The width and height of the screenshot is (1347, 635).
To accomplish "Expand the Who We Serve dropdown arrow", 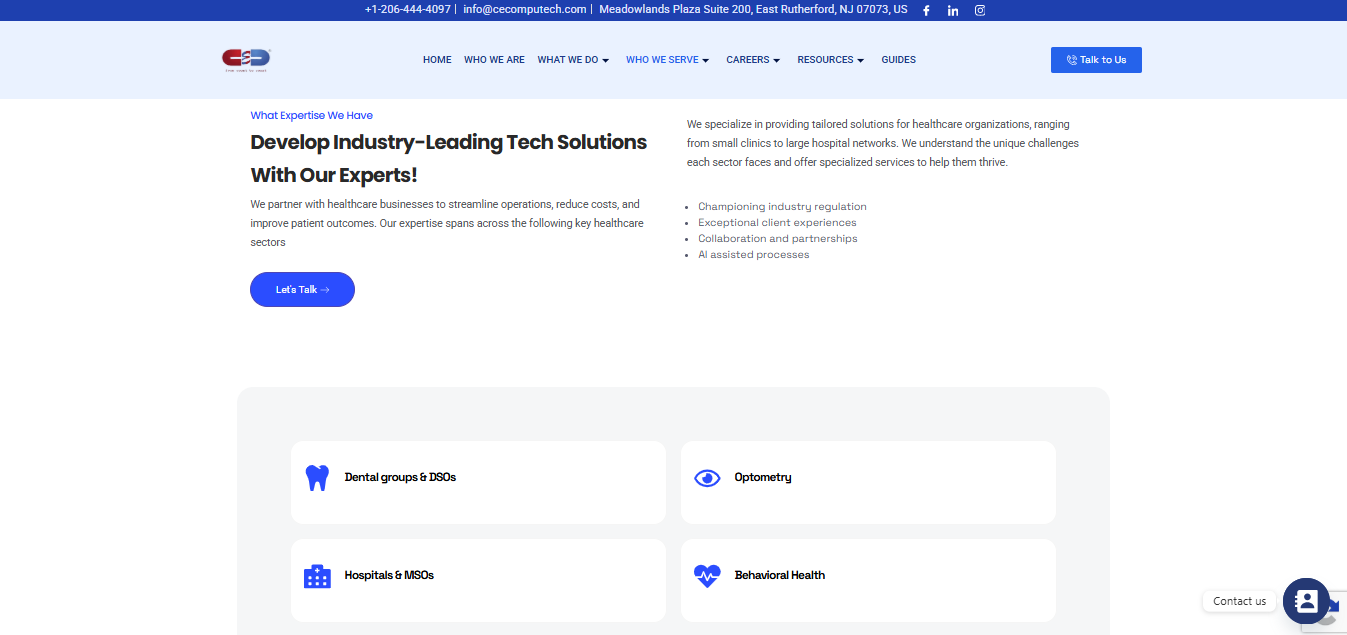I will point(706,61).
